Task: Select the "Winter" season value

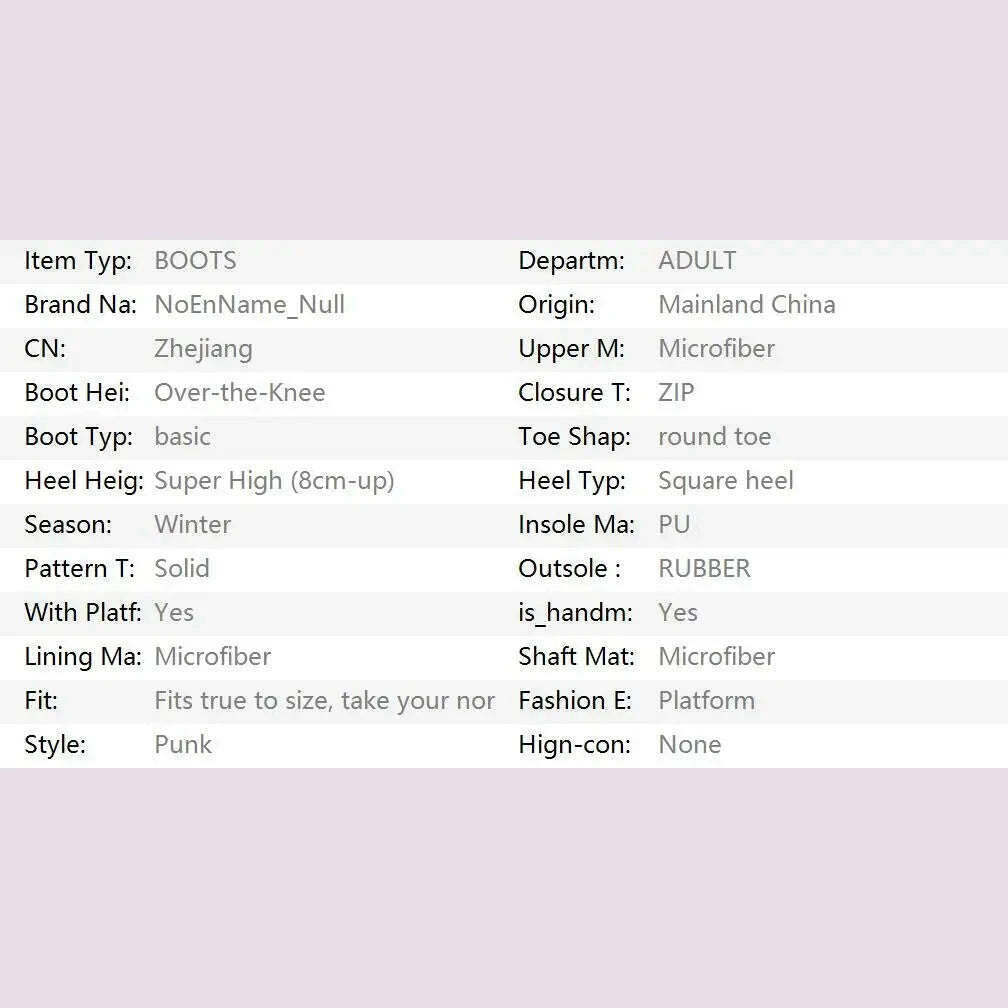Action: pos(192,525)
